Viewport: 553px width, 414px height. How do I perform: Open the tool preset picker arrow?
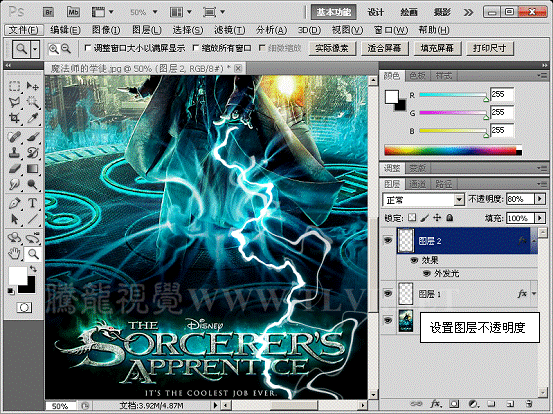coord(35,49)
